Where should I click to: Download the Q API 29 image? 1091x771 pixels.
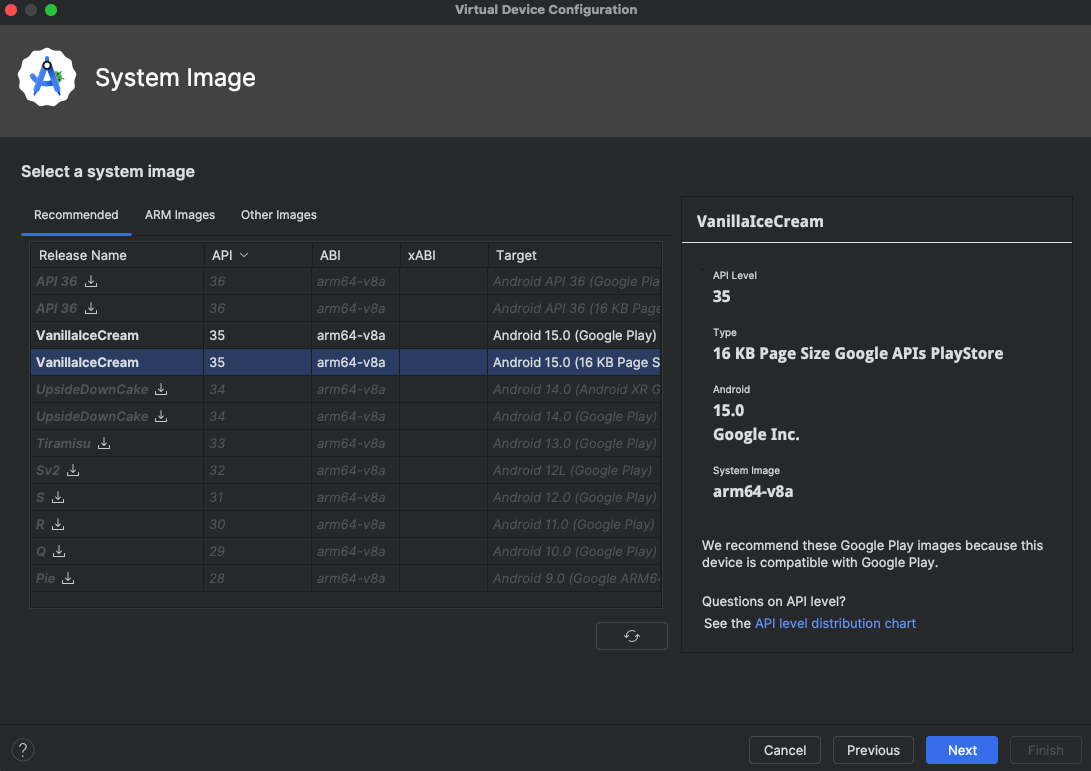coord(59,551)
